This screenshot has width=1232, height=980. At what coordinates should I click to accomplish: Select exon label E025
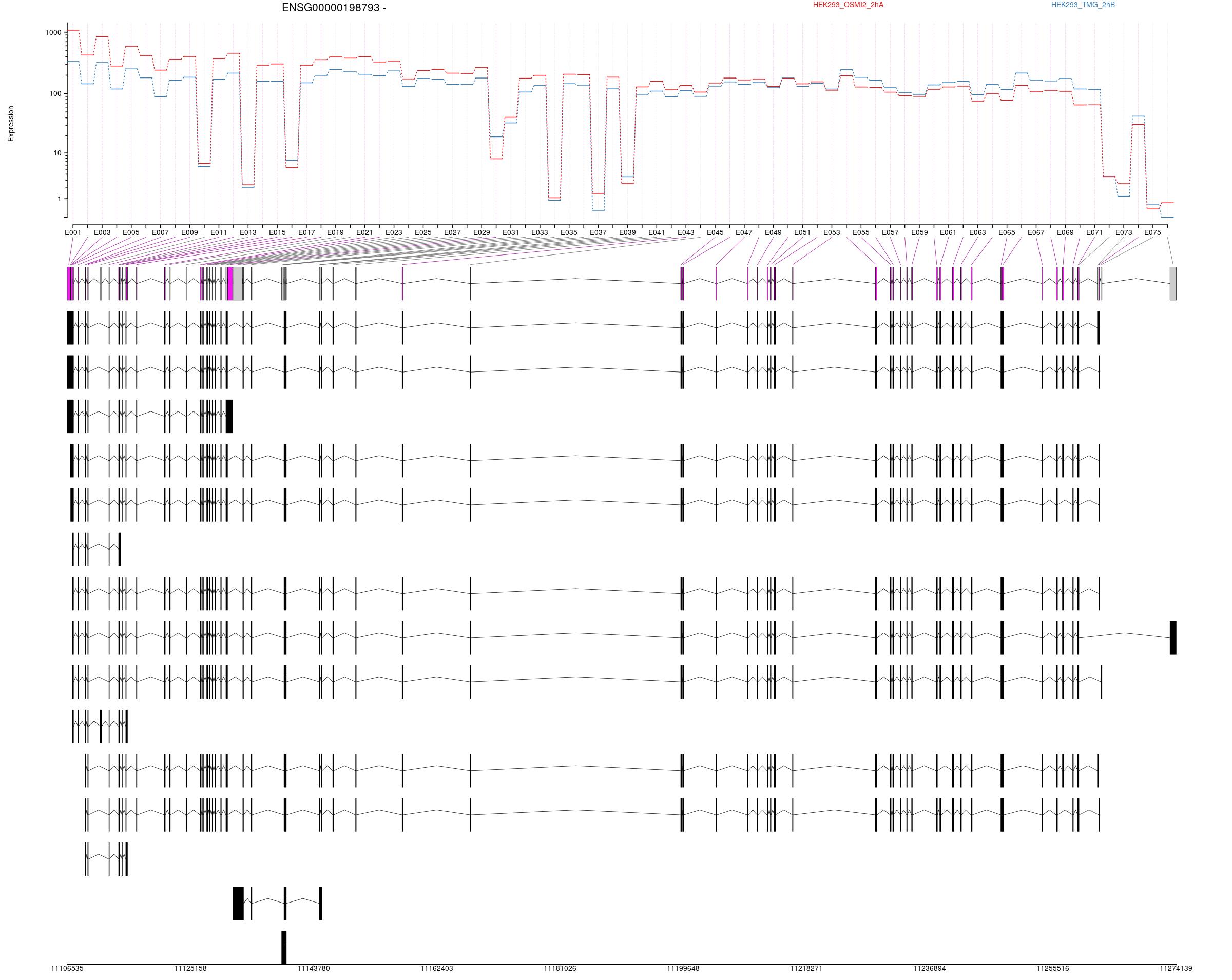[423, 232]
